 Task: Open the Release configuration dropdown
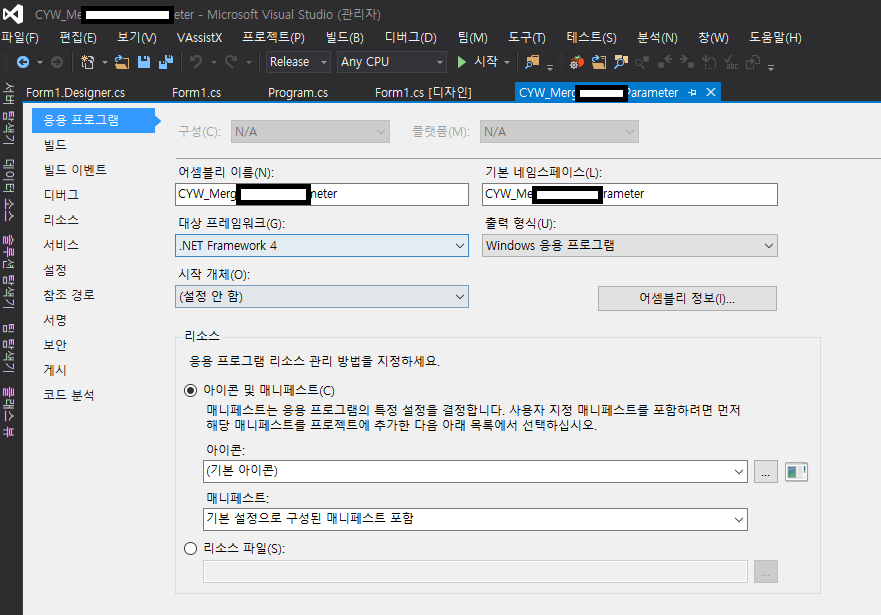(x=298, y=62)
